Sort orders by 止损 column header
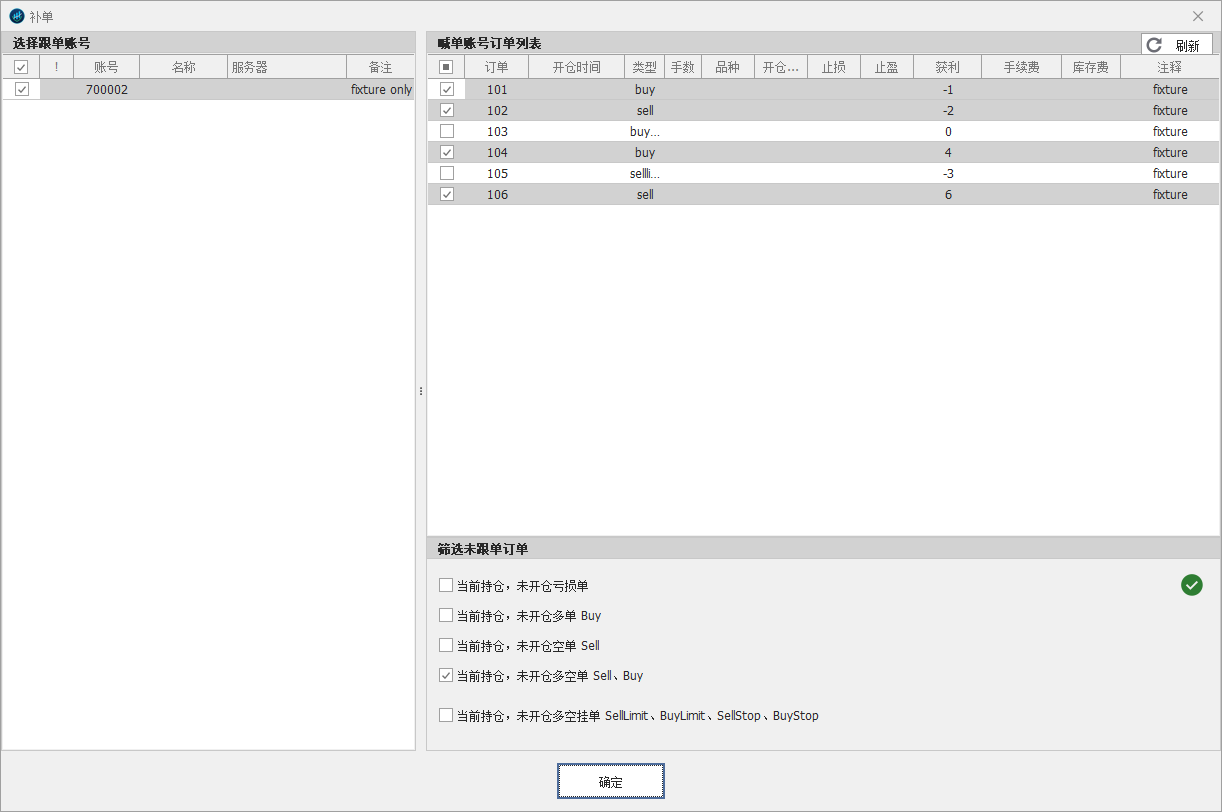Image resolution: width=1222 pixels, height=812 pixels. [x=834, y=67]
